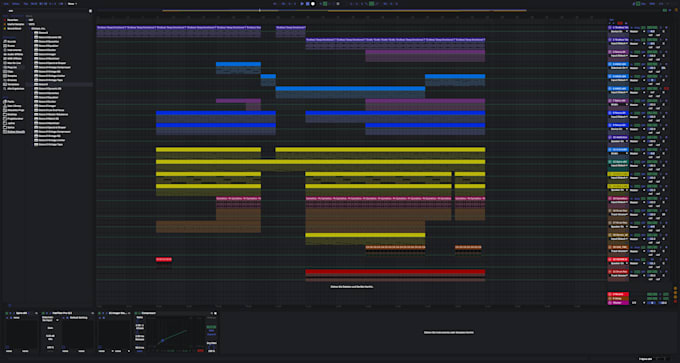Open the Clips browser category
This screenshot has width=680, height=363.
(x=10, y=72)
